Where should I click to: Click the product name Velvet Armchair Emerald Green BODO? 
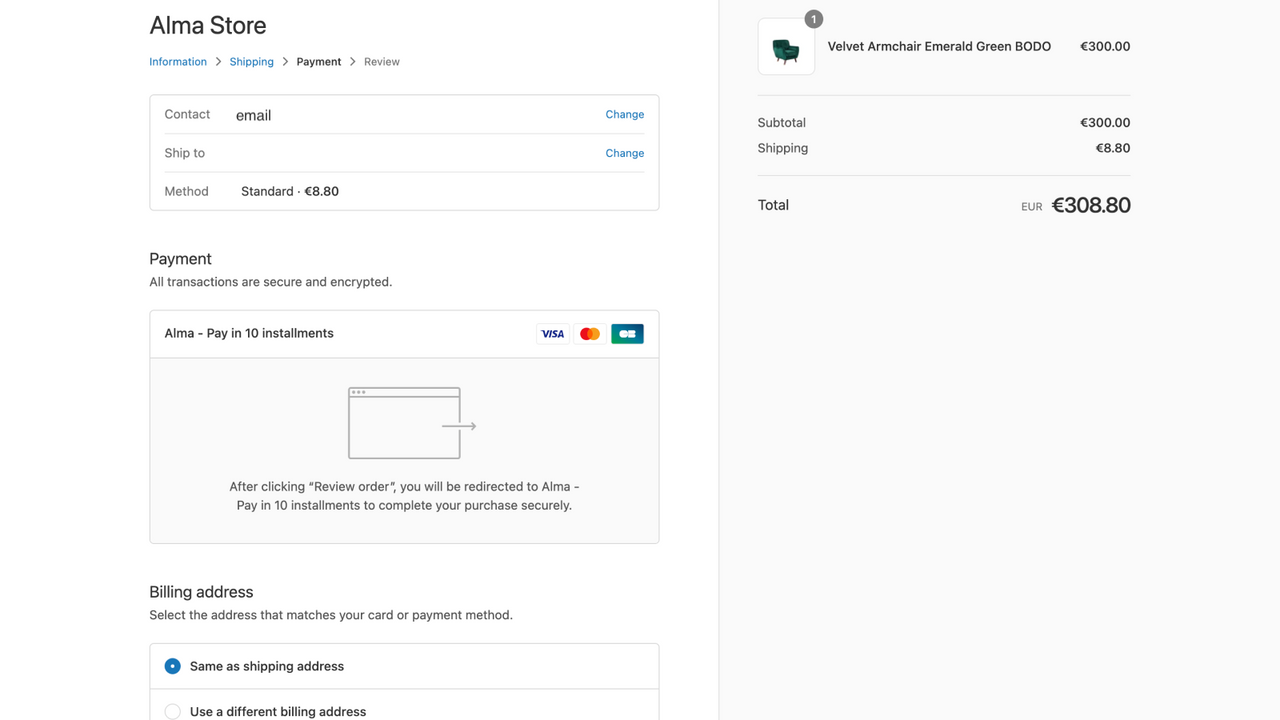pos(939,46)
